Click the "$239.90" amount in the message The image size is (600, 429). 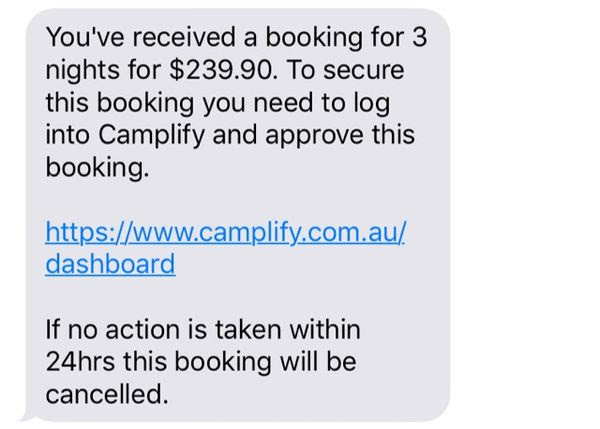(222, 70)
